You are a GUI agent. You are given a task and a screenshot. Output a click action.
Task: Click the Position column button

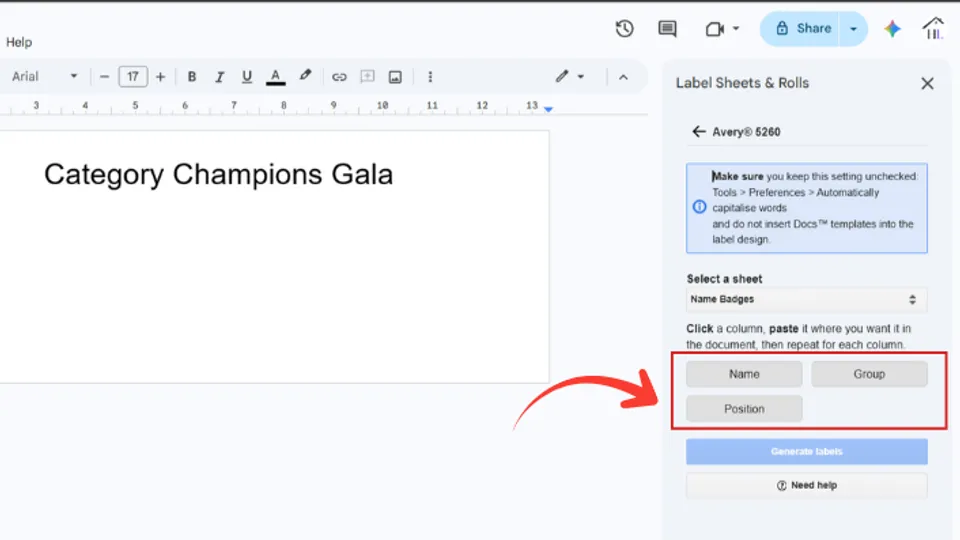click(744, 409)
